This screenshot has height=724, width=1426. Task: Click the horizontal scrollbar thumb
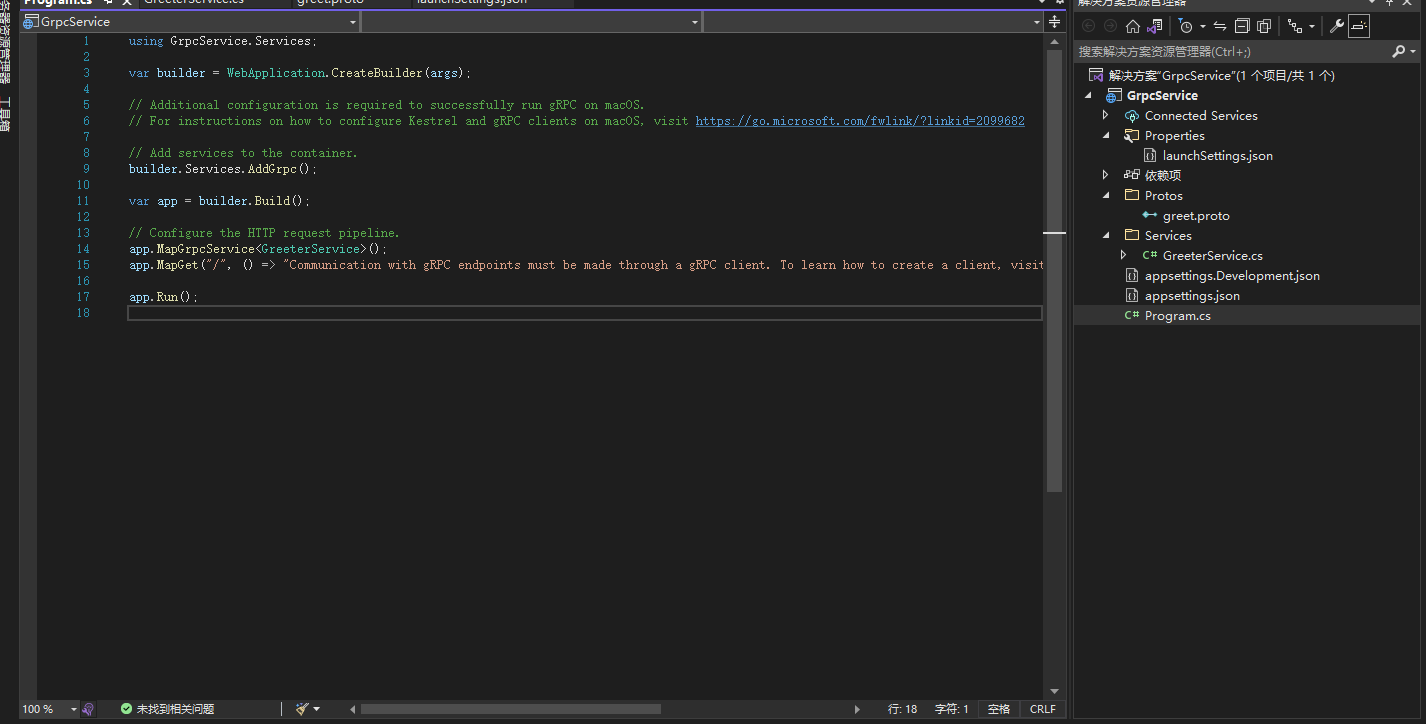(511, 709)
